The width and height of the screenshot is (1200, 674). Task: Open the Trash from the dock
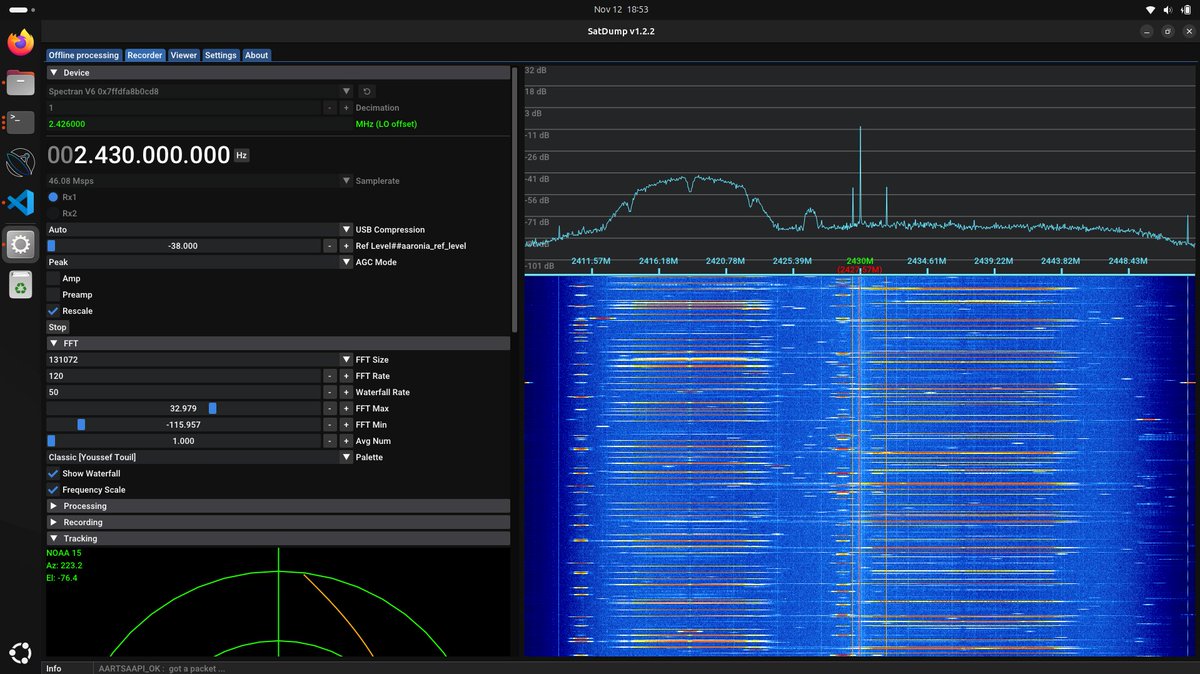[21, 285]
